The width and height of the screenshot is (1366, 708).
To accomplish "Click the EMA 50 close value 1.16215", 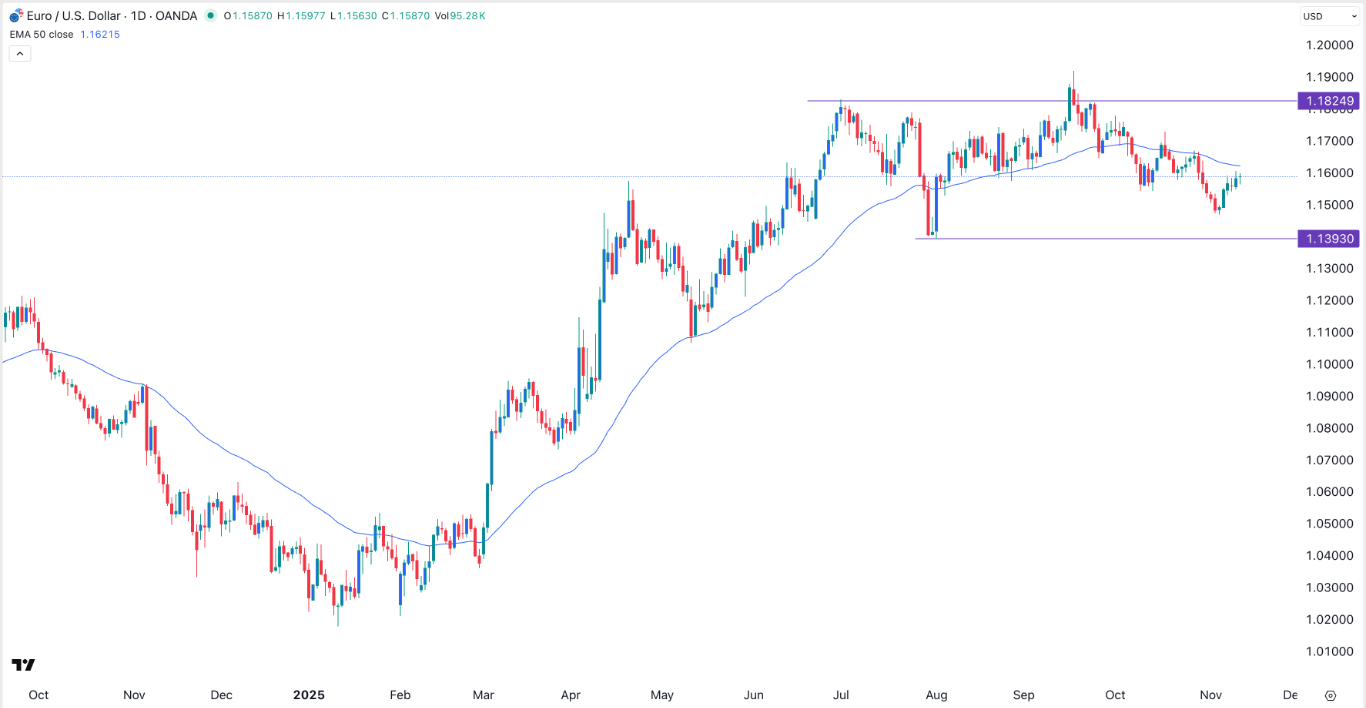I will tap(98, 33).
